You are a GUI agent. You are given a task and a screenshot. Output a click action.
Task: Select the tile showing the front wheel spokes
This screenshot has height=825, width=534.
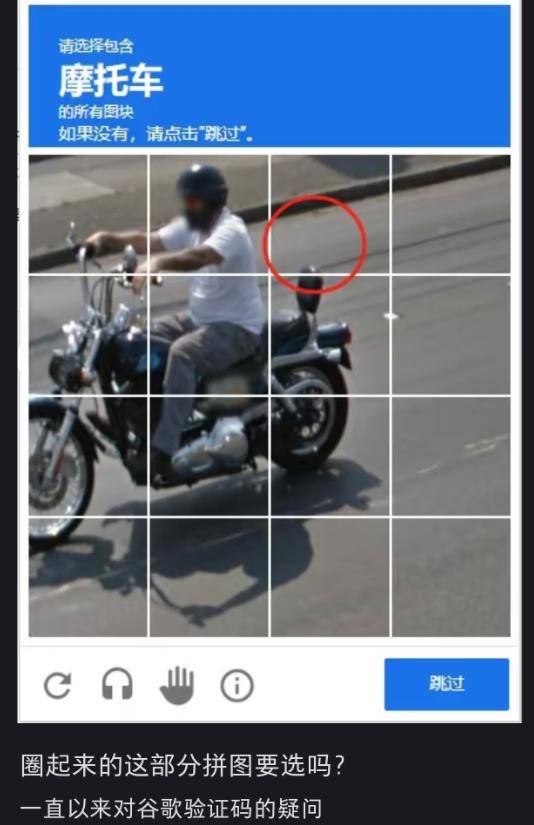(88, 456)
